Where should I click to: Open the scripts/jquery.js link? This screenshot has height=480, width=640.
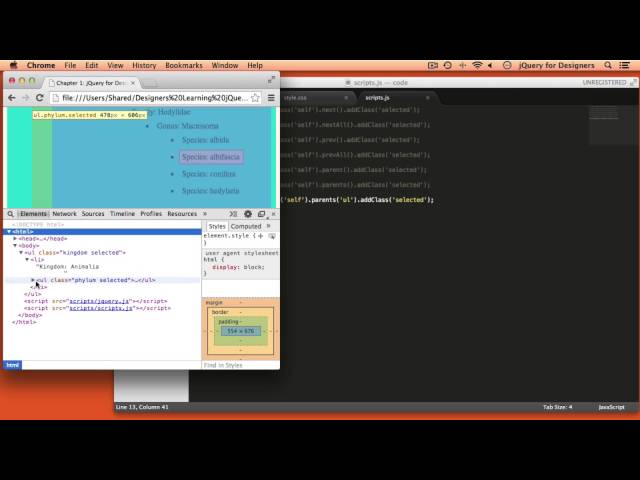pos(99,301)
